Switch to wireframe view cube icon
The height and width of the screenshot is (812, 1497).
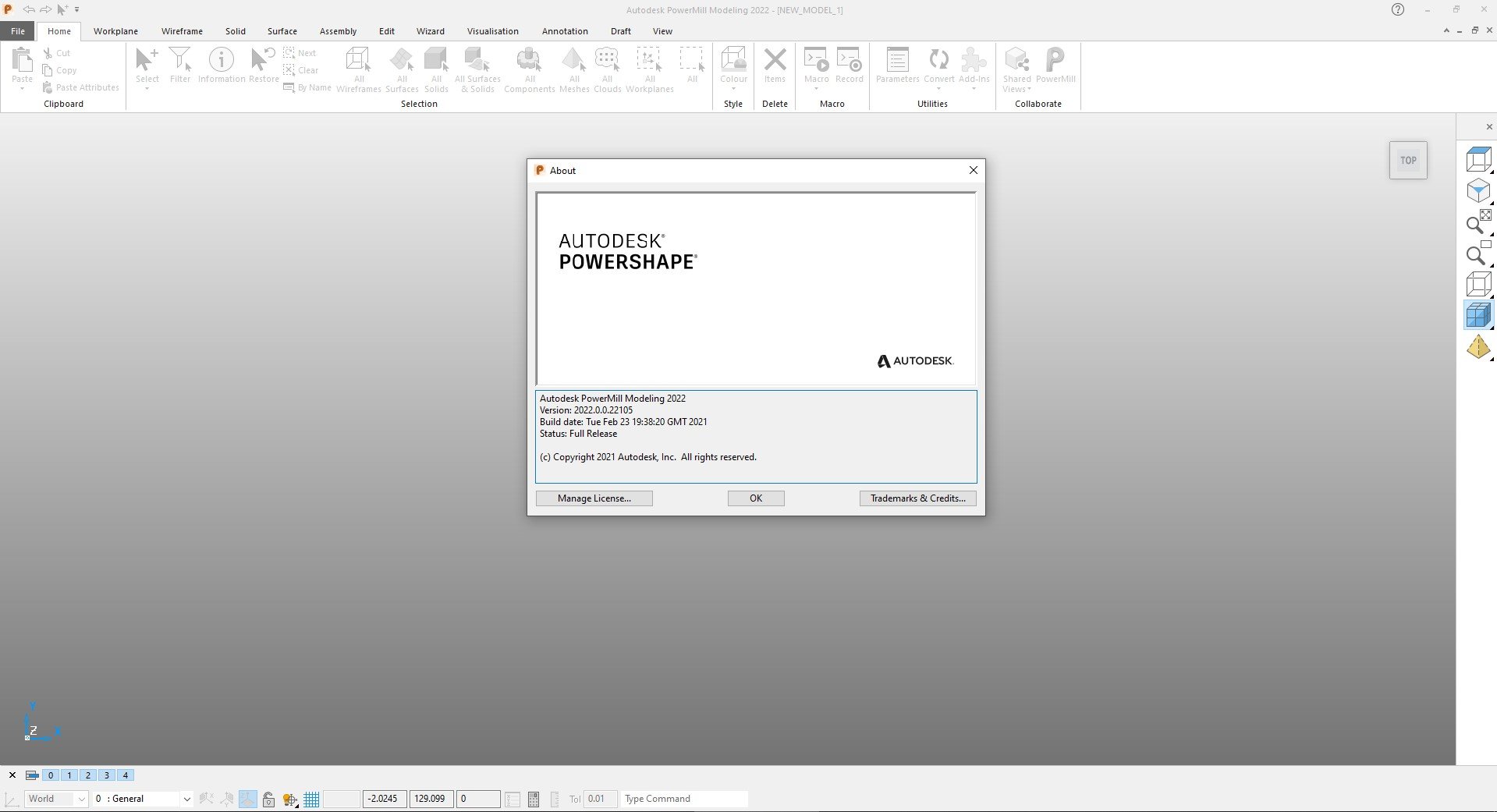tap(1478, 285)
